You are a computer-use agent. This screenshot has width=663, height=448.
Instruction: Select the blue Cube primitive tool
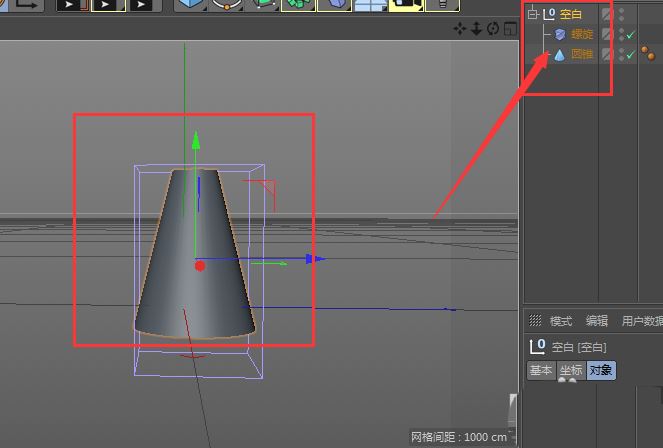click(x=191, y=5)
